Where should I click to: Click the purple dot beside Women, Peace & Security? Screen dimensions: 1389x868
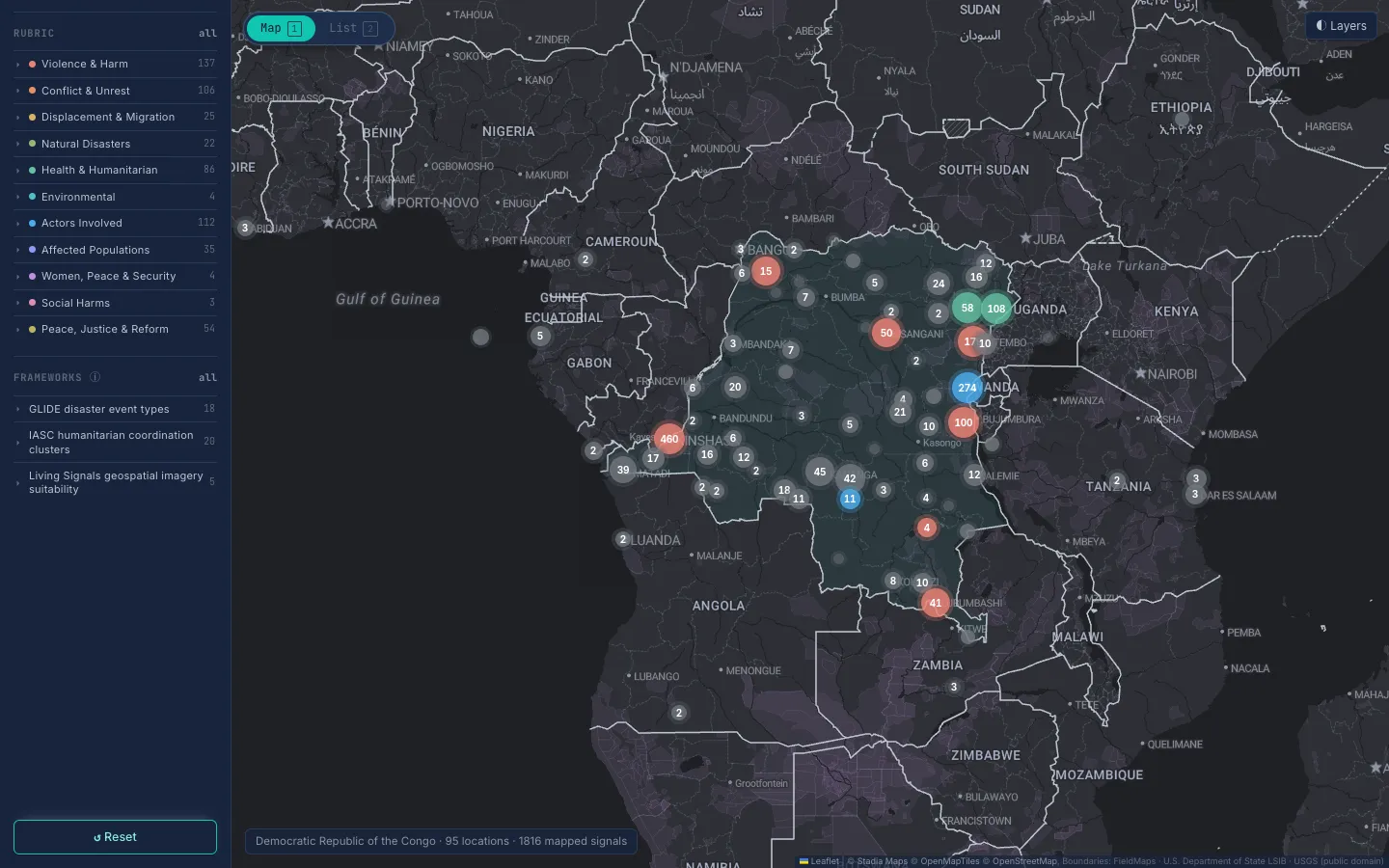[x=32, y=276]
